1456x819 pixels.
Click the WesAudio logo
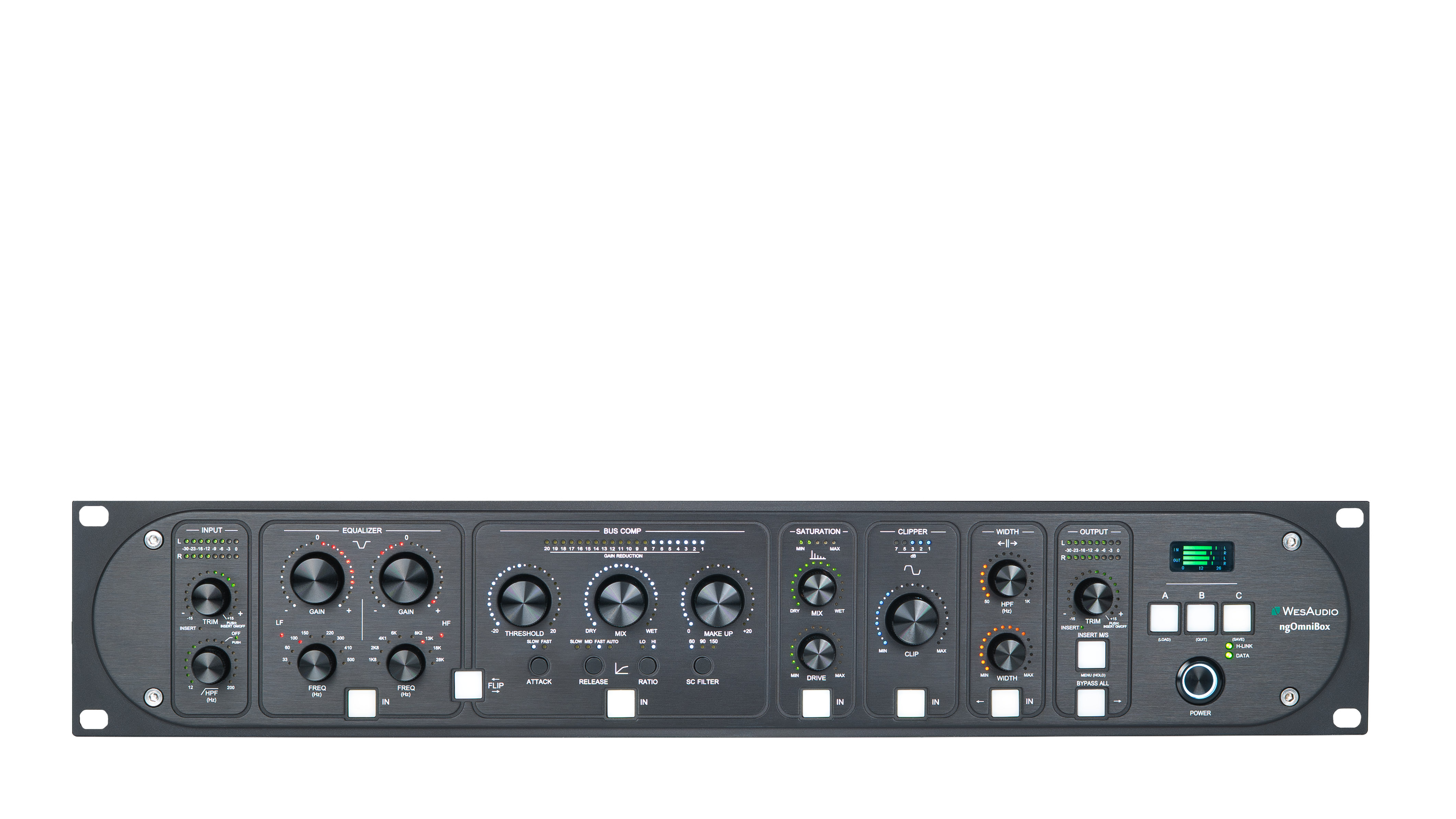pyautogui.click(x=1305, y=612)
